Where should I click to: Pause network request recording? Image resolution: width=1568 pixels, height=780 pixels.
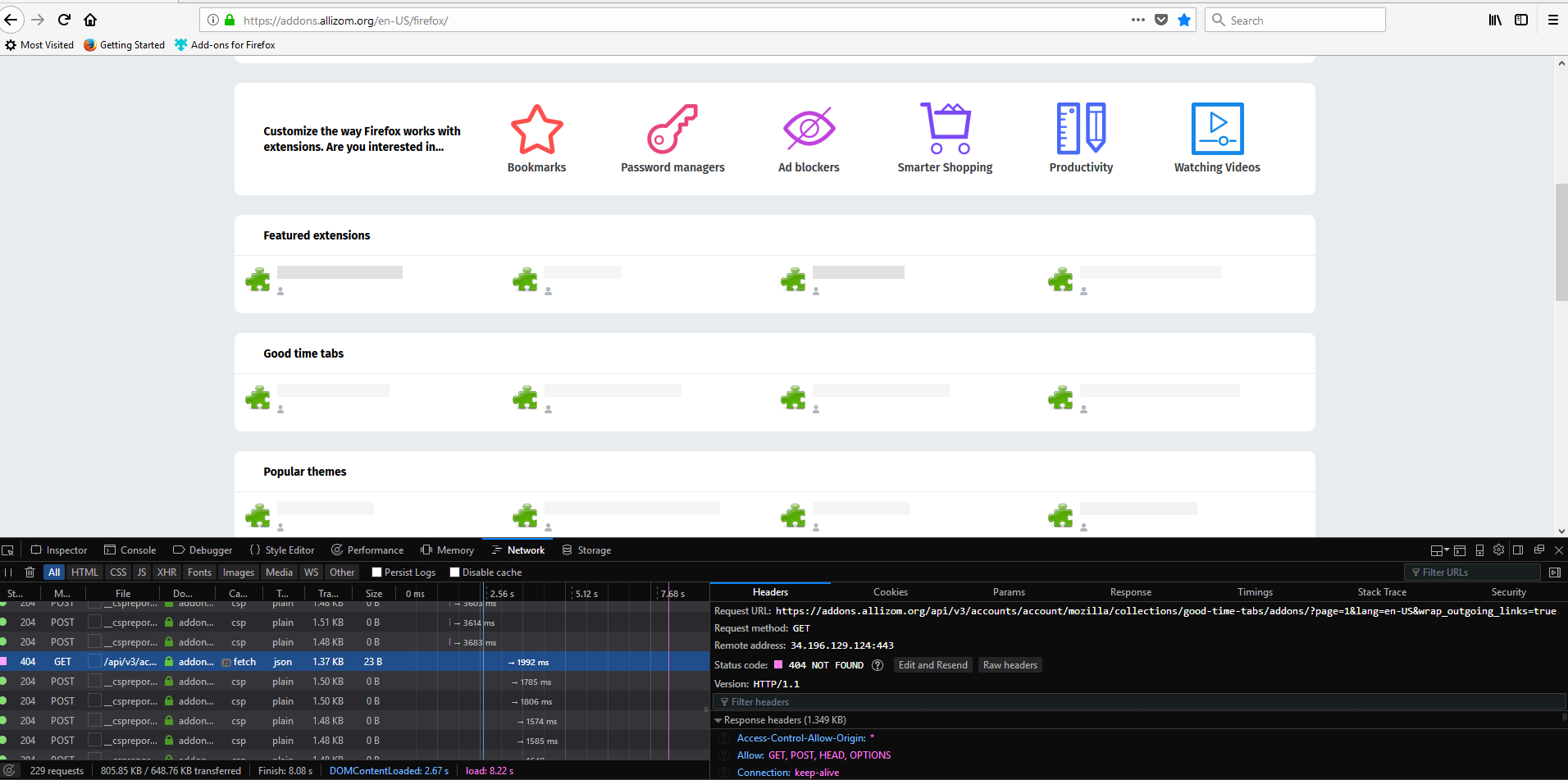[x=8, y=572]
